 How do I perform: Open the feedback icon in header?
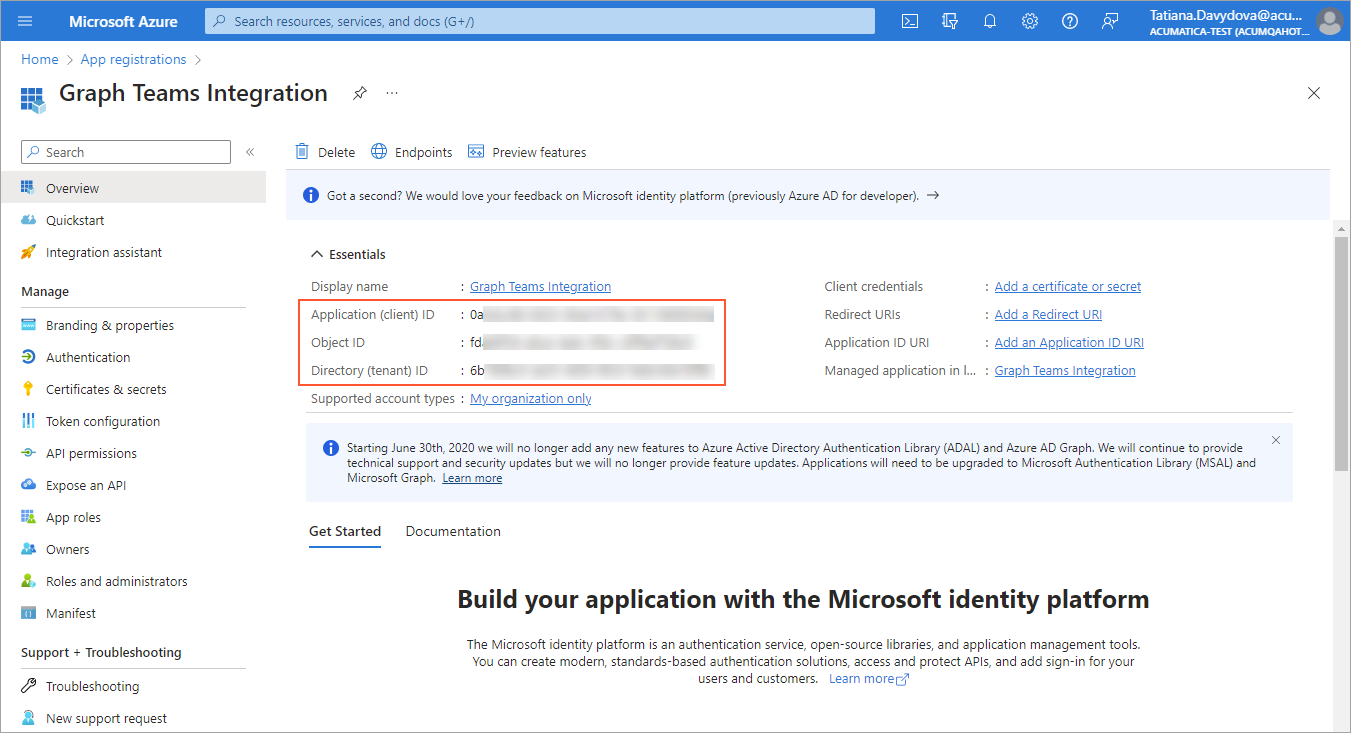[1110, 21]
